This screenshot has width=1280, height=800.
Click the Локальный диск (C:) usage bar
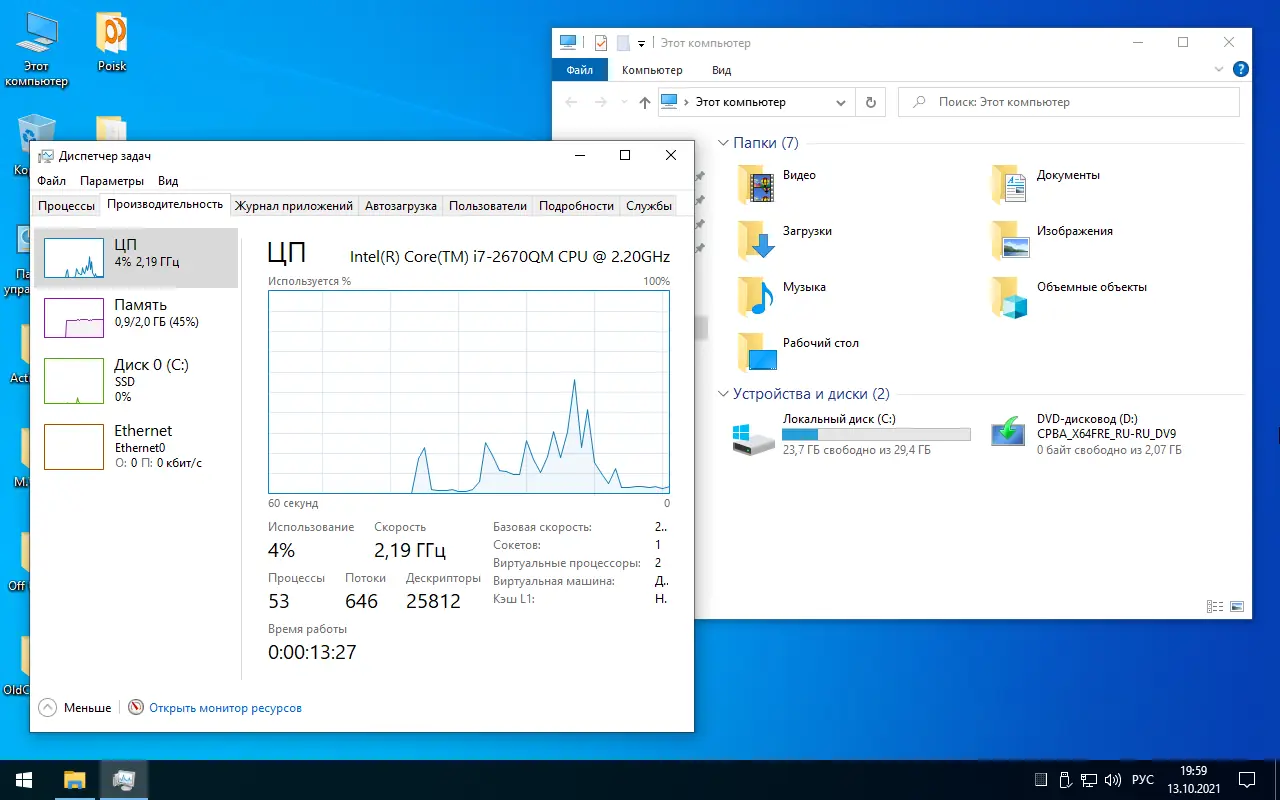[876, 435]
